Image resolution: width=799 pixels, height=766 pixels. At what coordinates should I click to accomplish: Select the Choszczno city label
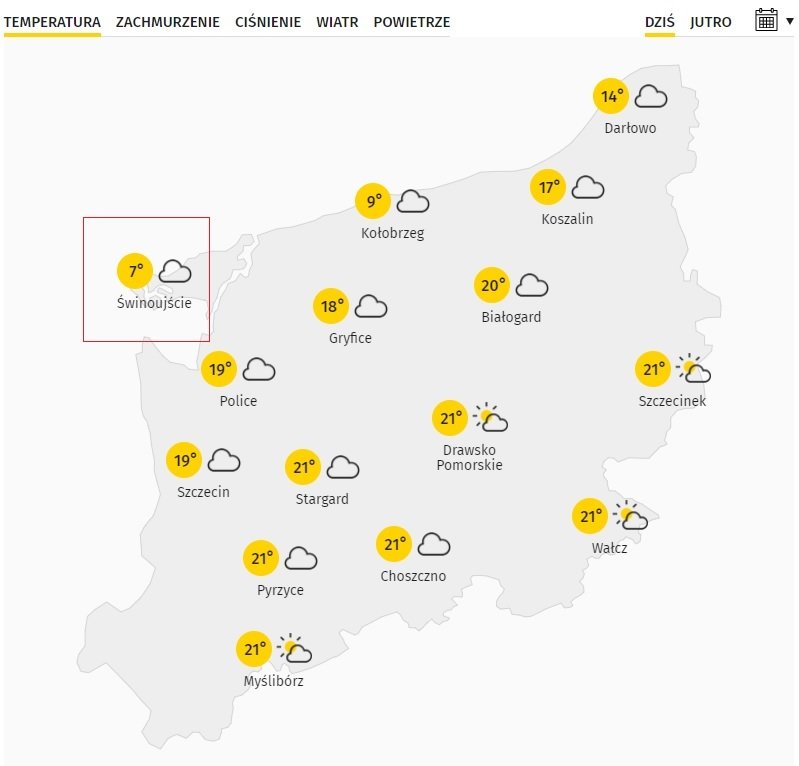pyautogui.click(x=413, y=576)
